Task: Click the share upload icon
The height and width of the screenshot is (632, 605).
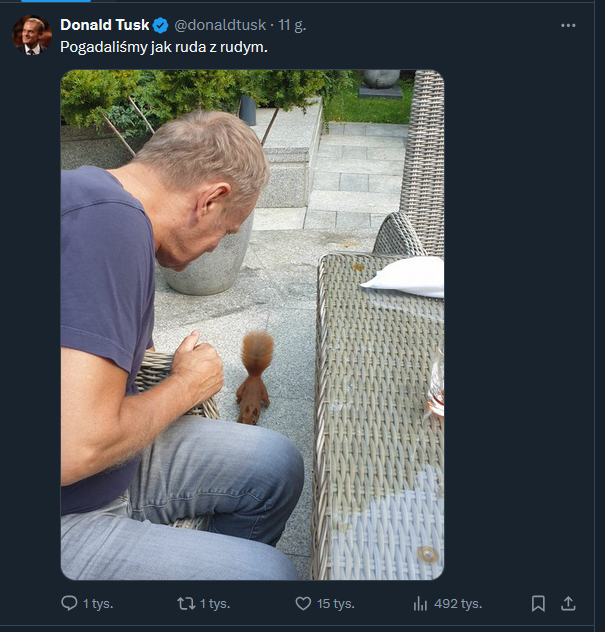Action: [x=568, y=603]
